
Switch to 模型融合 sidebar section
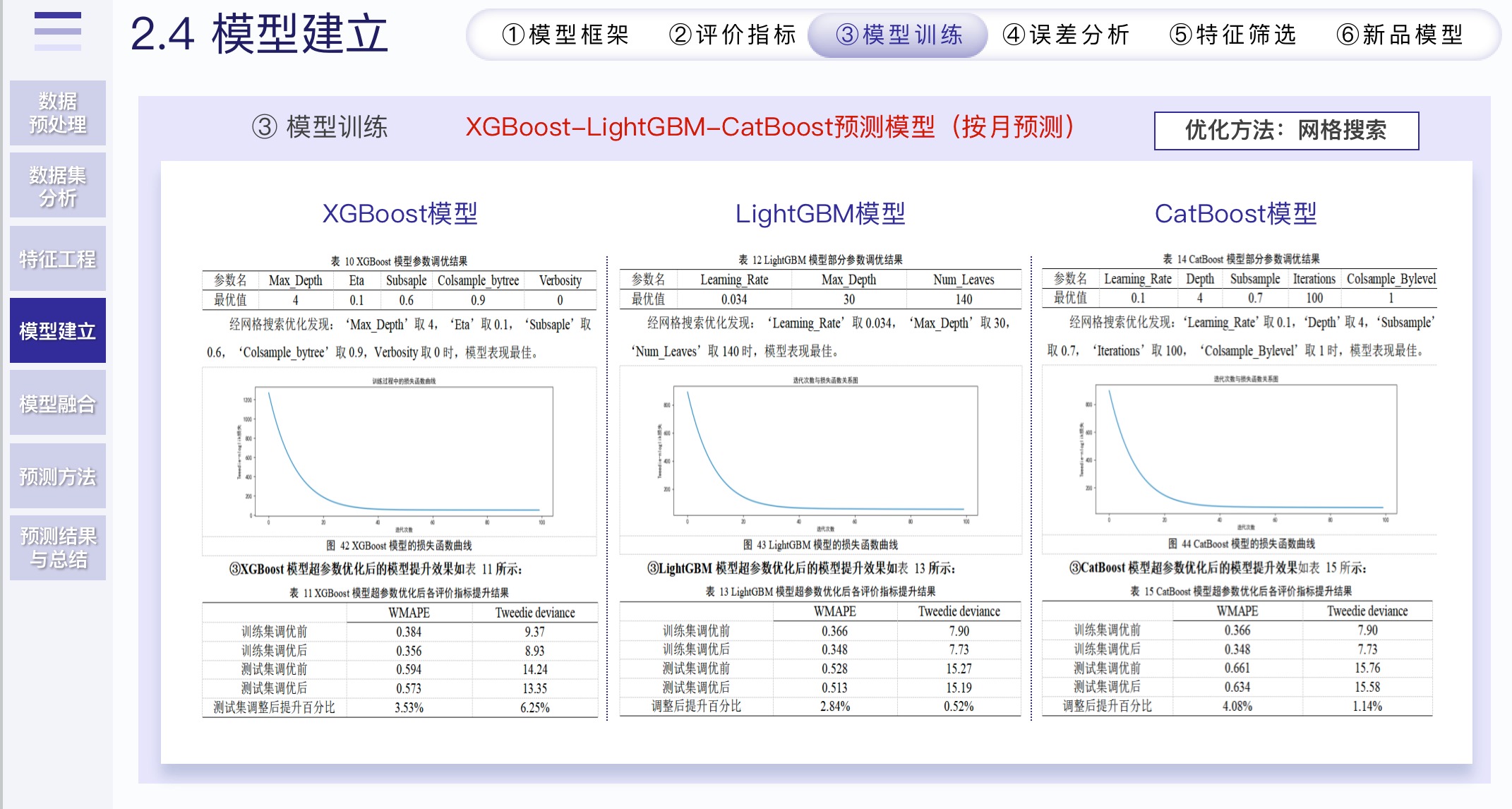[58, 403]
